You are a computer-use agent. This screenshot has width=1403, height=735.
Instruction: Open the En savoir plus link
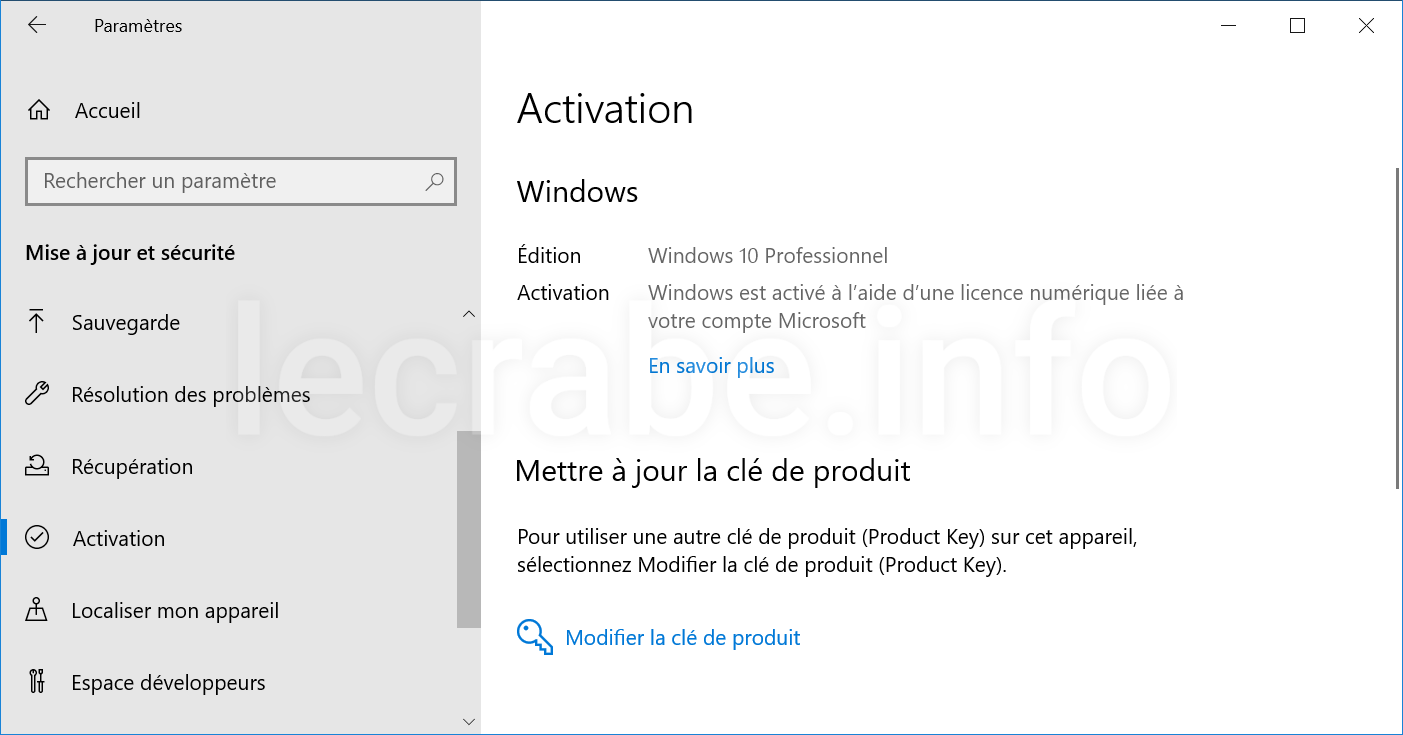point(711,366)
